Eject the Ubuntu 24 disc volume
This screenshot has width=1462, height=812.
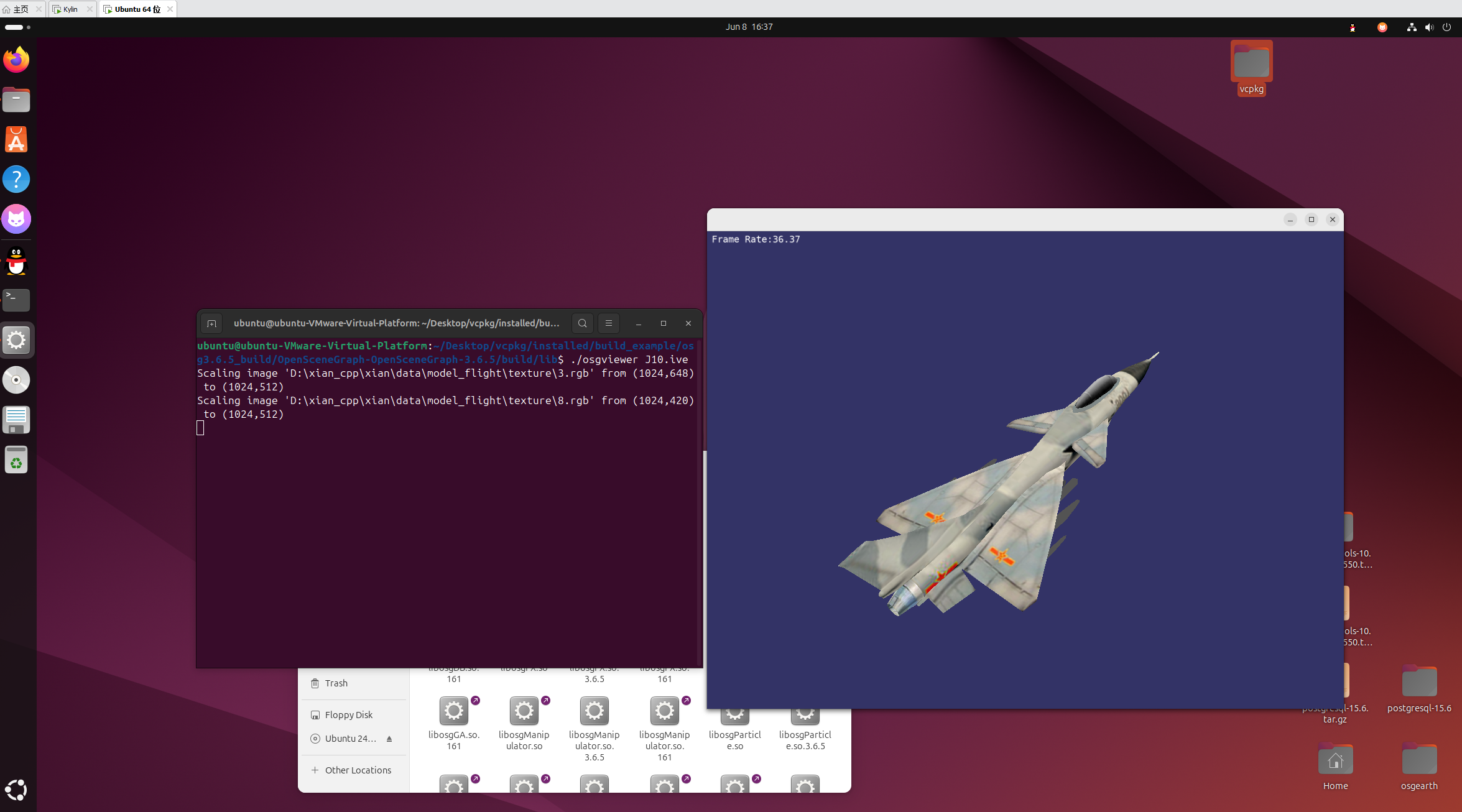389,739
